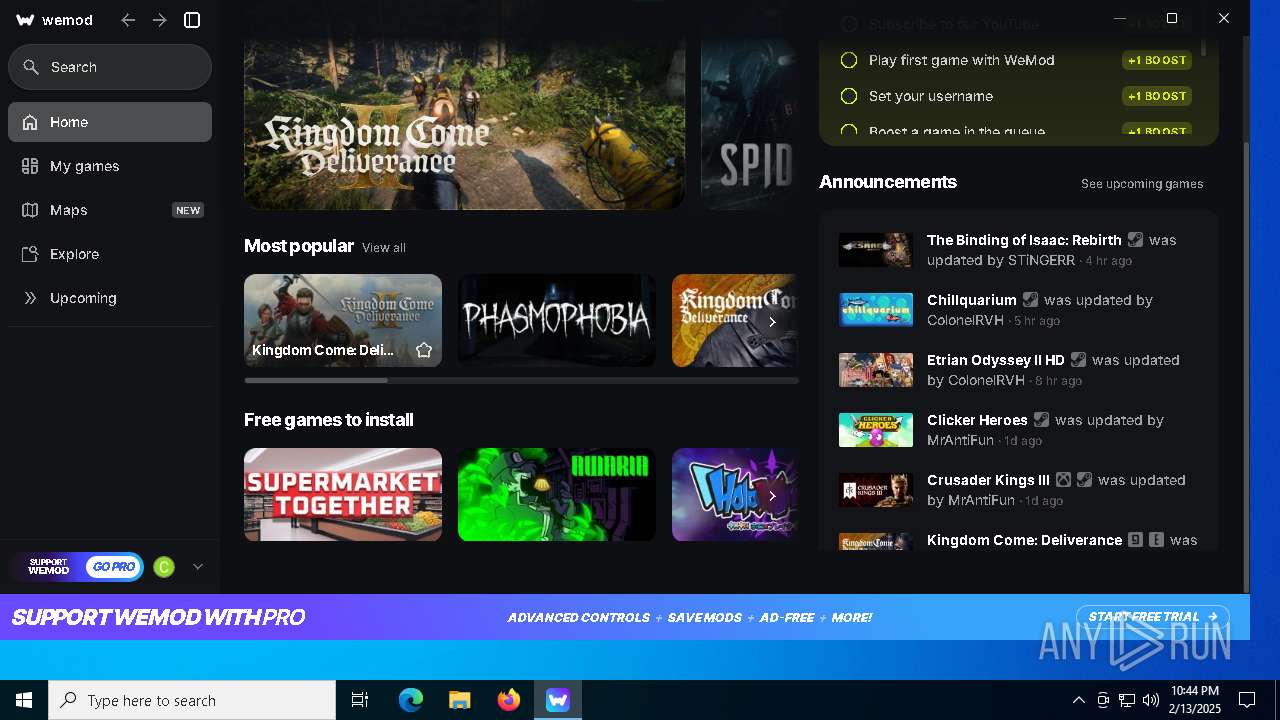Click the volume speaker tray icon
Screen dimensions: 1280x720
[1151, 700]
